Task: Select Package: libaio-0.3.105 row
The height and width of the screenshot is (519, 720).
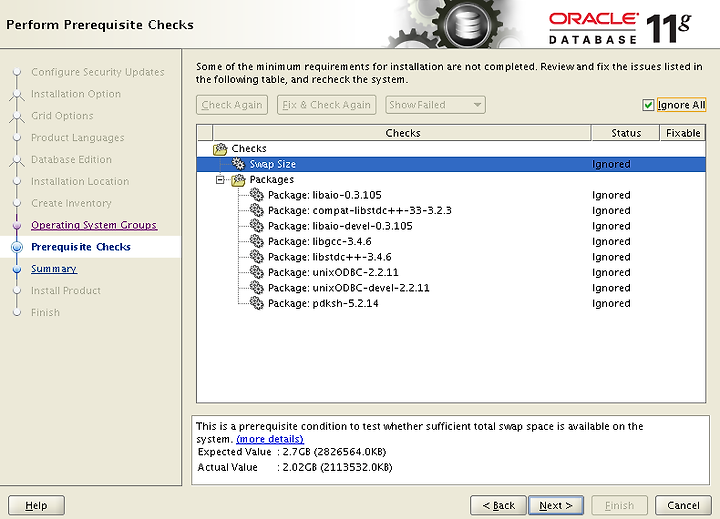Action: 451,195
